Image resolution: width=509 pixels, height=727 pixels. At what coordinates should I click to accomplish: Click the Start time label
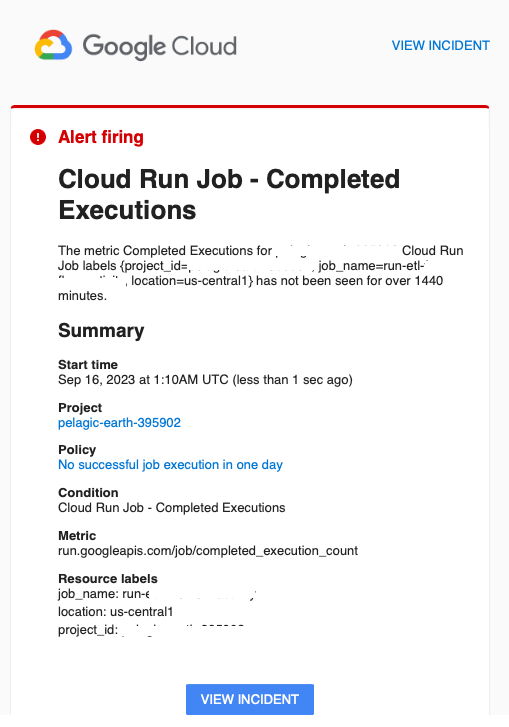pos(88,364)
